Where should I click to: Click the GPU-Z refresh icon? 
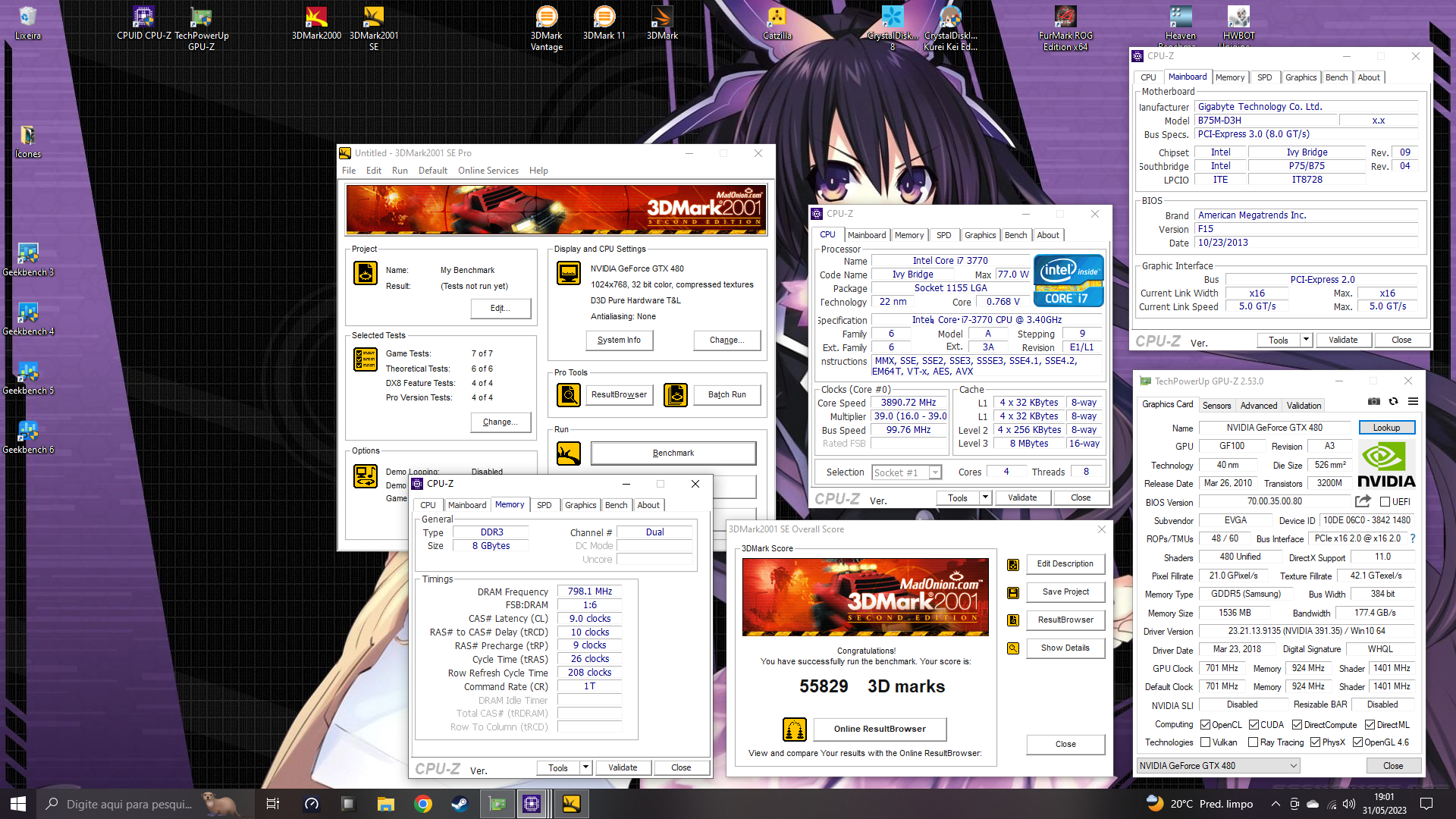pyautogui.click(x=1393, y=401)
